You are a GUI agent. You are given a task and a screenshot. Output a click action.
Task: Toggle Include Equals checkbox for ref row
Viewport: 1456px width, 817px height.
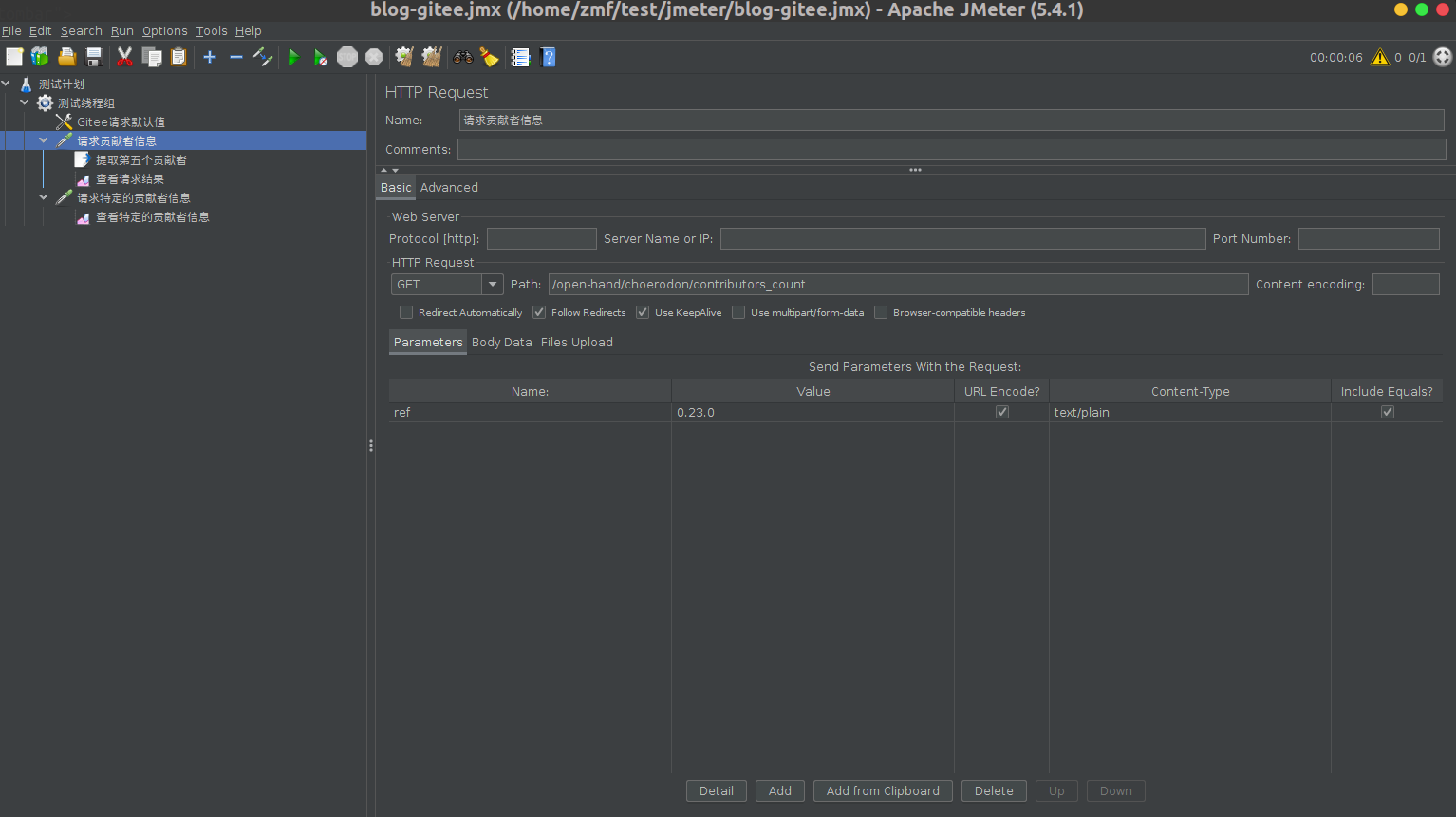point(1388,412)
